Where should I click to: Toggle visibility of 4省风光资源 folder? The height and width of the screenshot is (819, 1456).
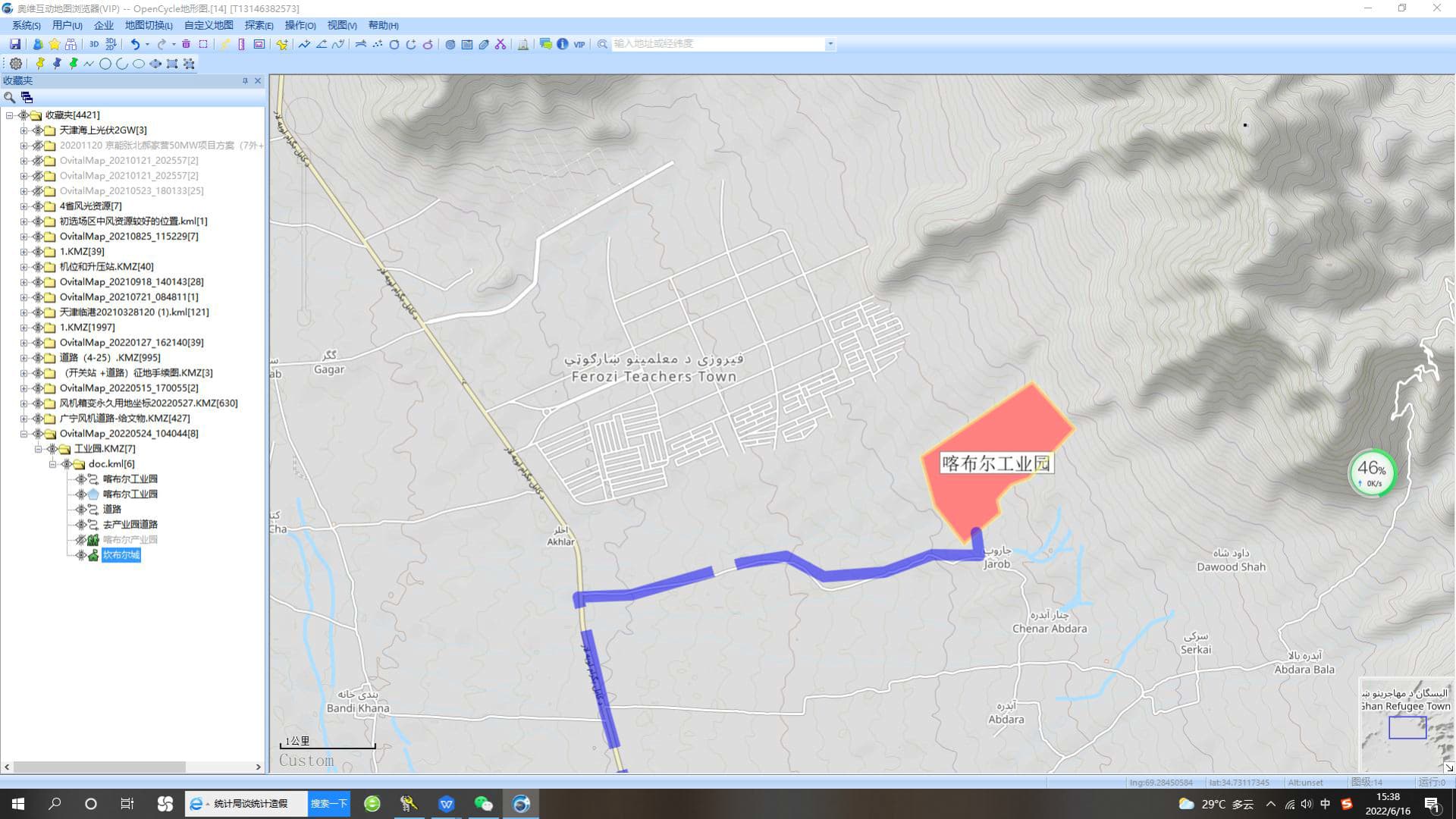(x=37, y=206)
